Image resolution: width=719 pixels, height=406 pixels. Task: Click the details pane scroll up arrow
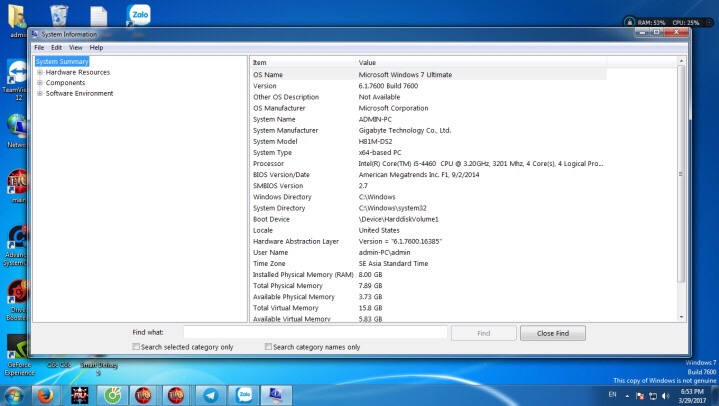681,61
